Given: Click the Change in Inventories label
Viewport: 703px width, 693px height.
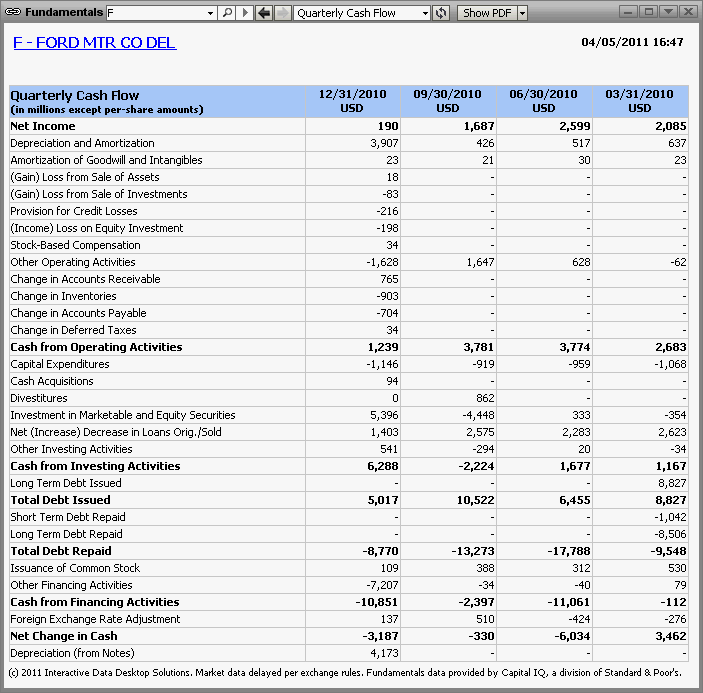Looking at the screenshot, I should 63,296.
